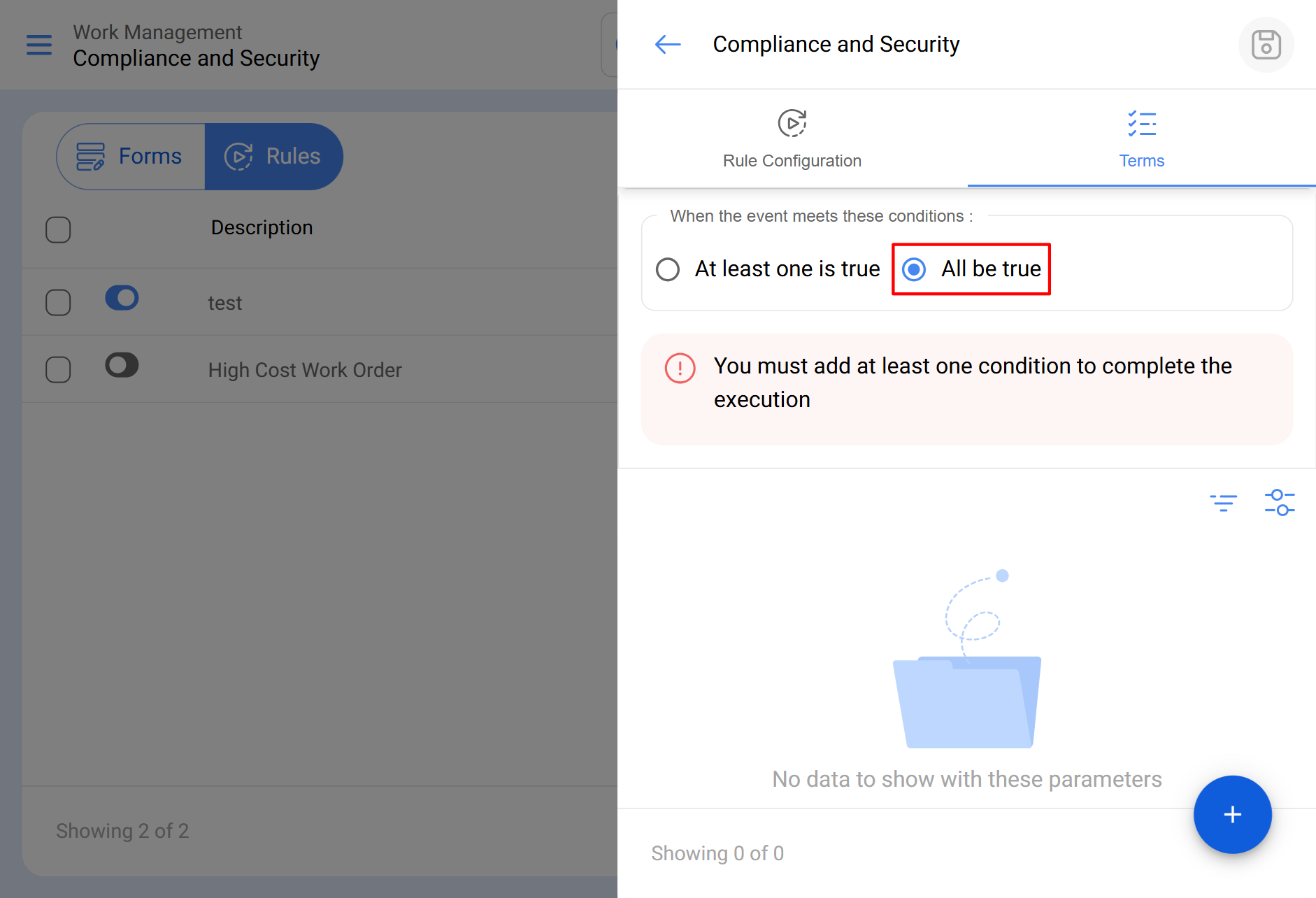Click the save disk icon

pos(1266,45)
